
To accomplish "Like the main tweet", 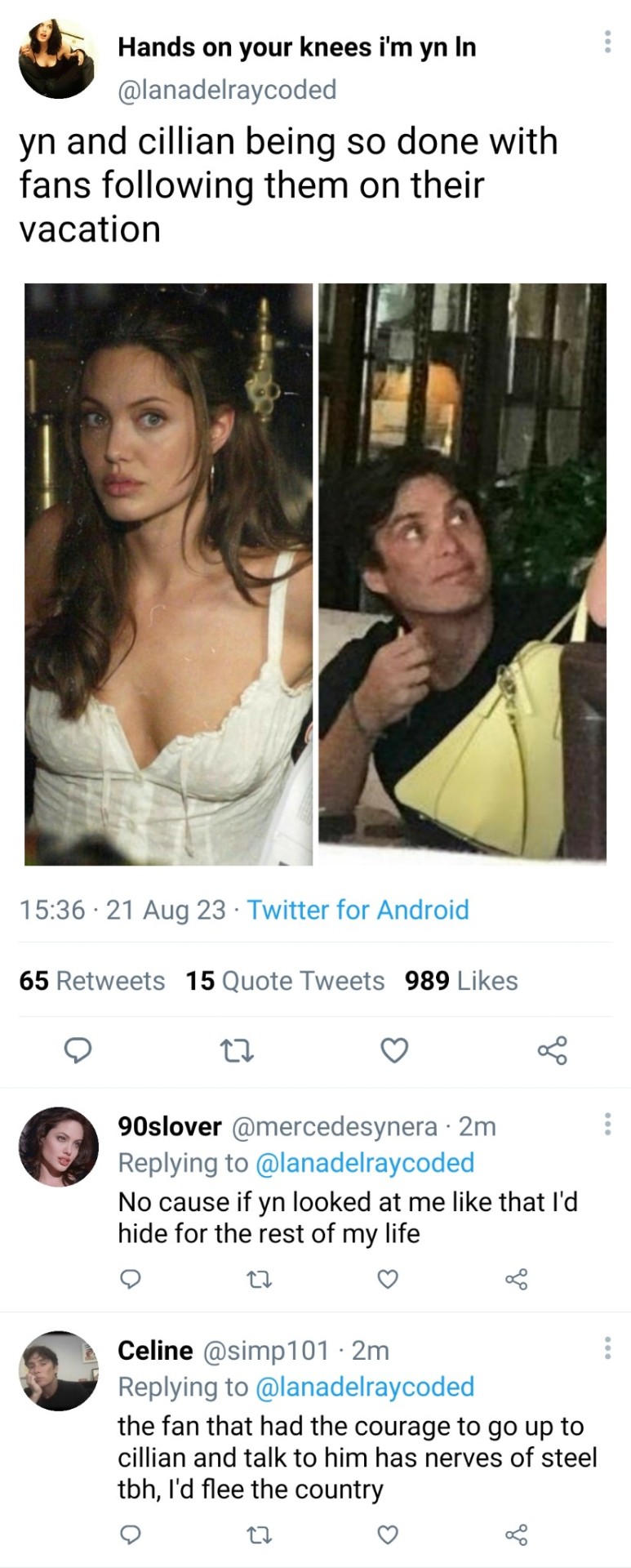I will (394, 1051).
